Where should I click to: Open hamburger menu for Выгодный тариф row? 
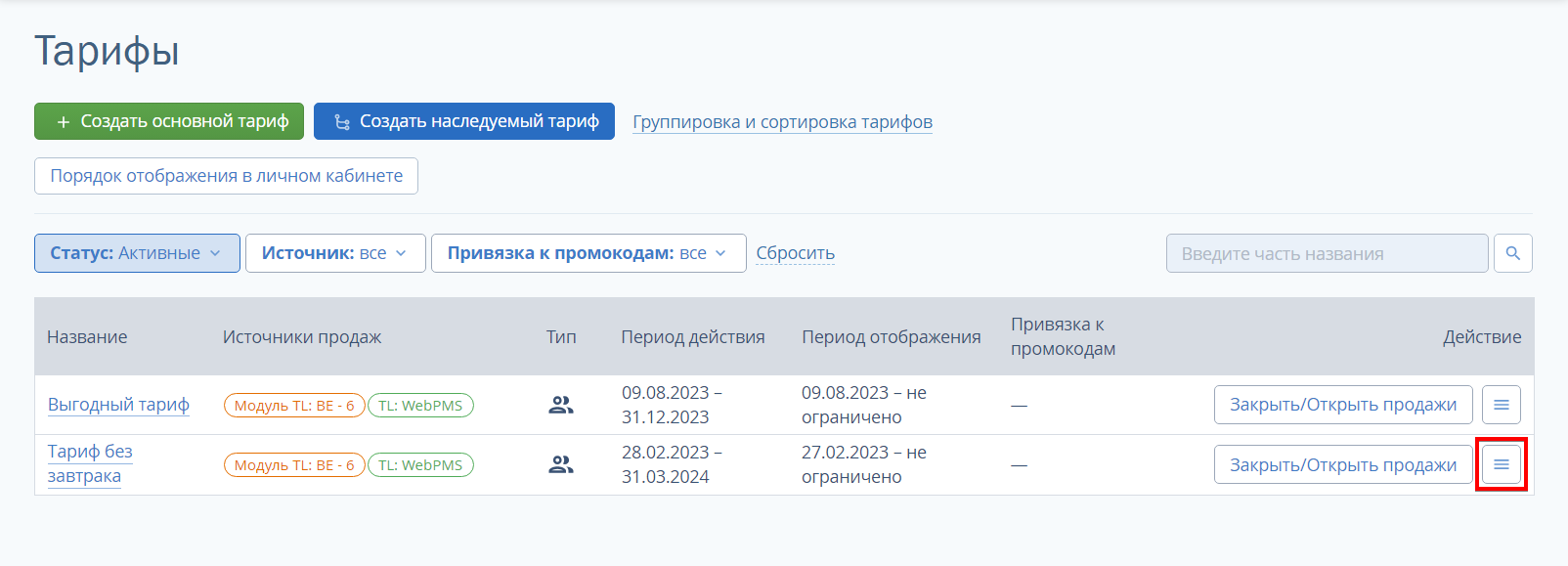(x=1502, y=405)
